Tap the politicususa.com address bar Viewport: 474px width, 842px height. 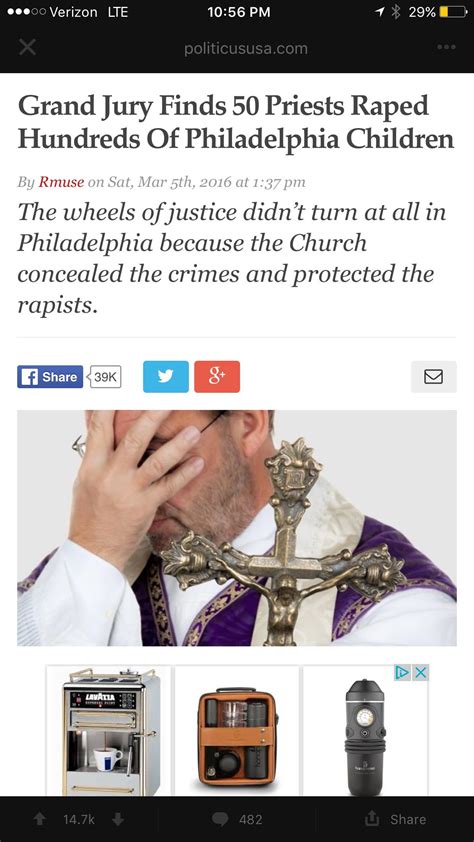[246, 49]
